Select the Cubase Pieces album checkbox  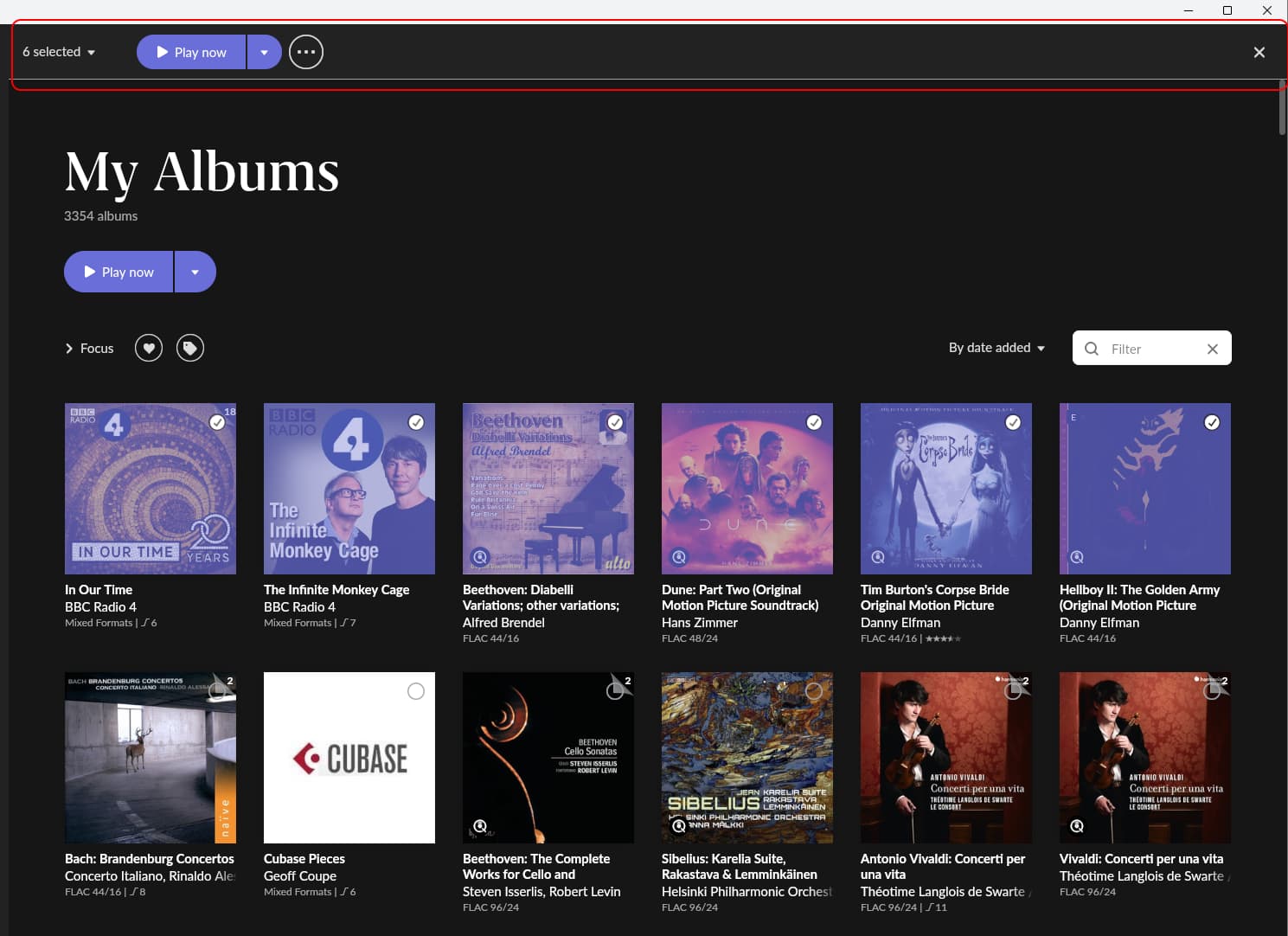pos(416,691)
